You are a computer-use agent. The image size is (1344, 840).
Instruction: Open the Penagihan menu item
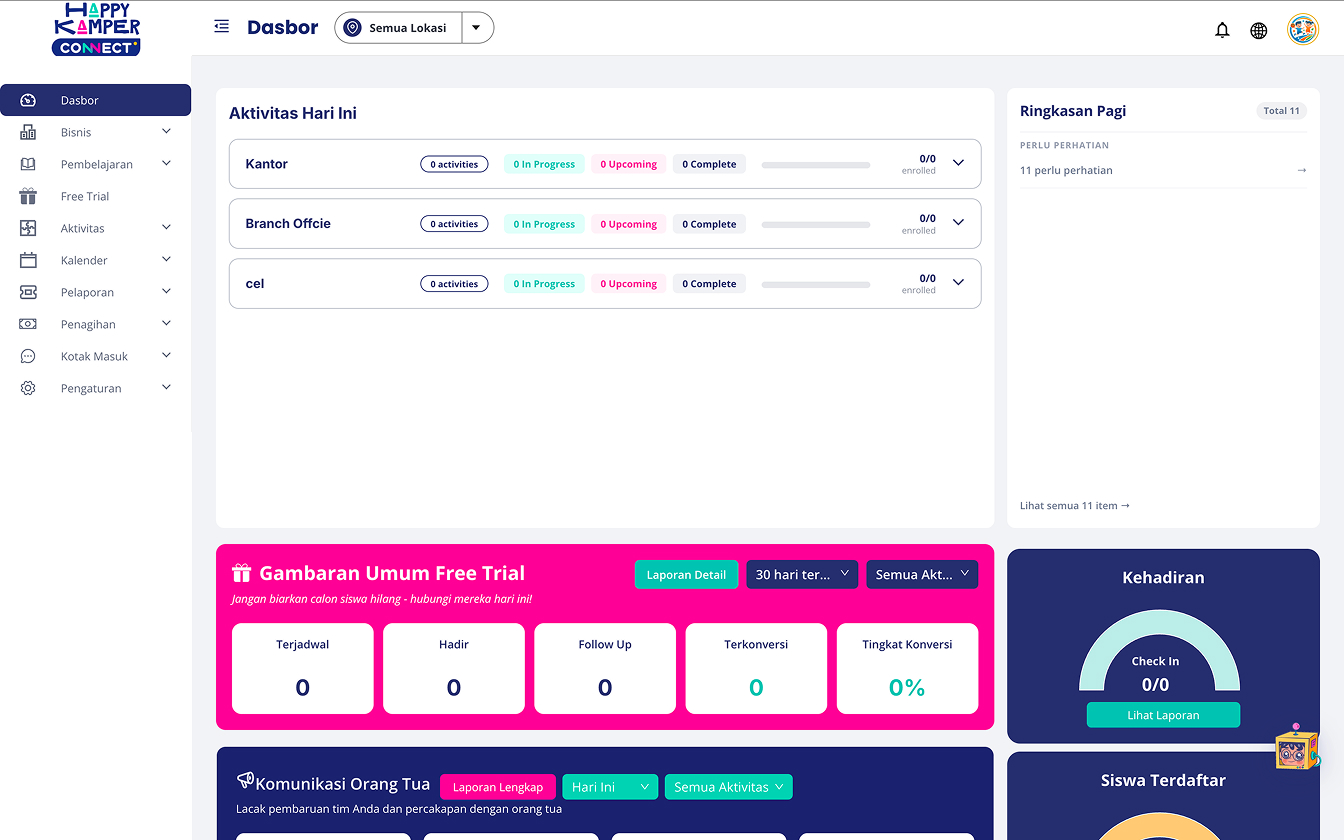95,324
